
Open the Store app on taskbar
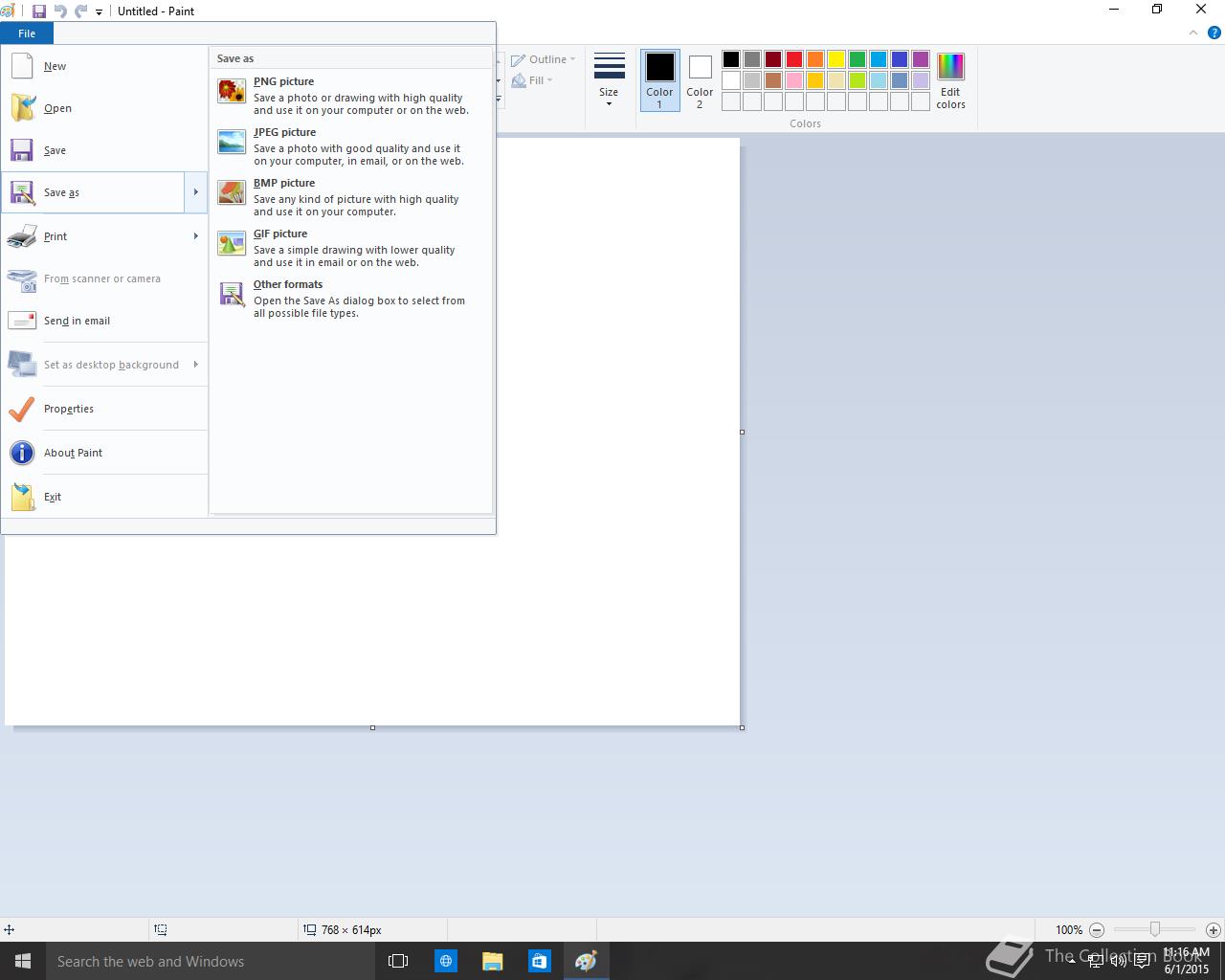(539, 961)
